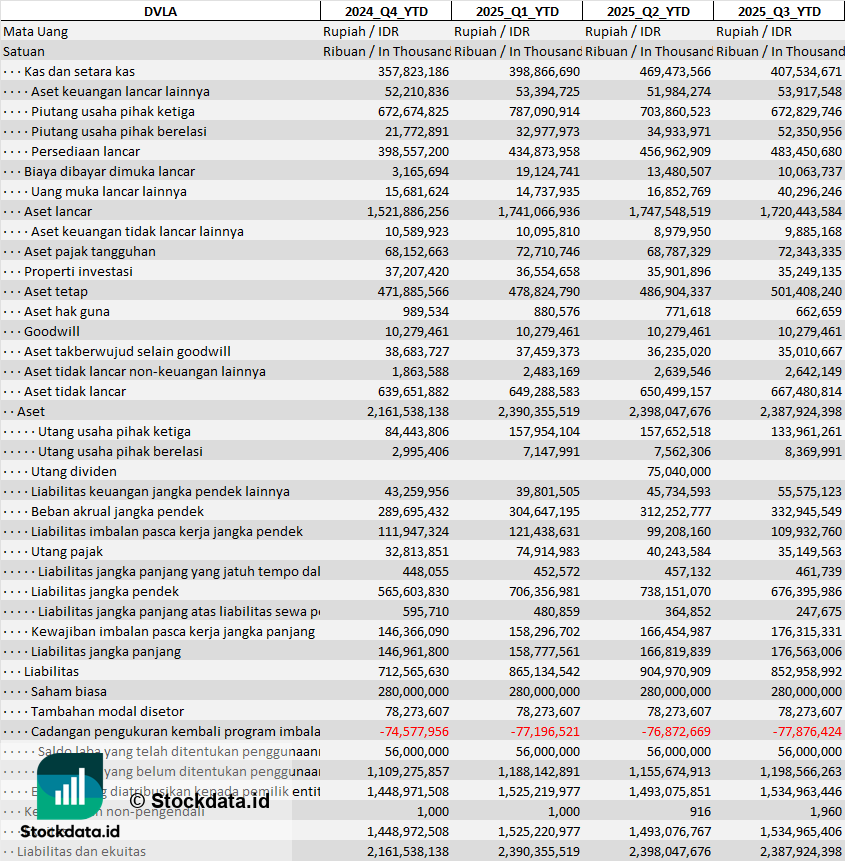Select the Satuan row label
This screenshot has width=845, height=861.
pyautogui.click(x=24, y=52)
